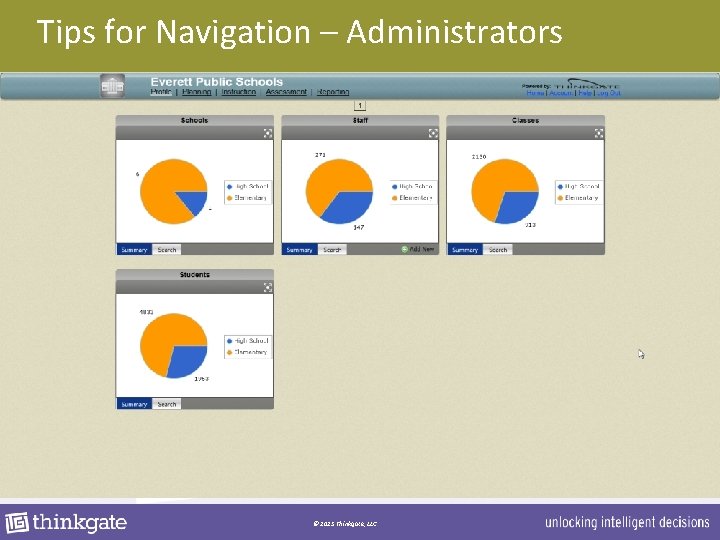Open the Assessment menu
The height and width of the screenshot is (540, 720).
coord(286,92)
